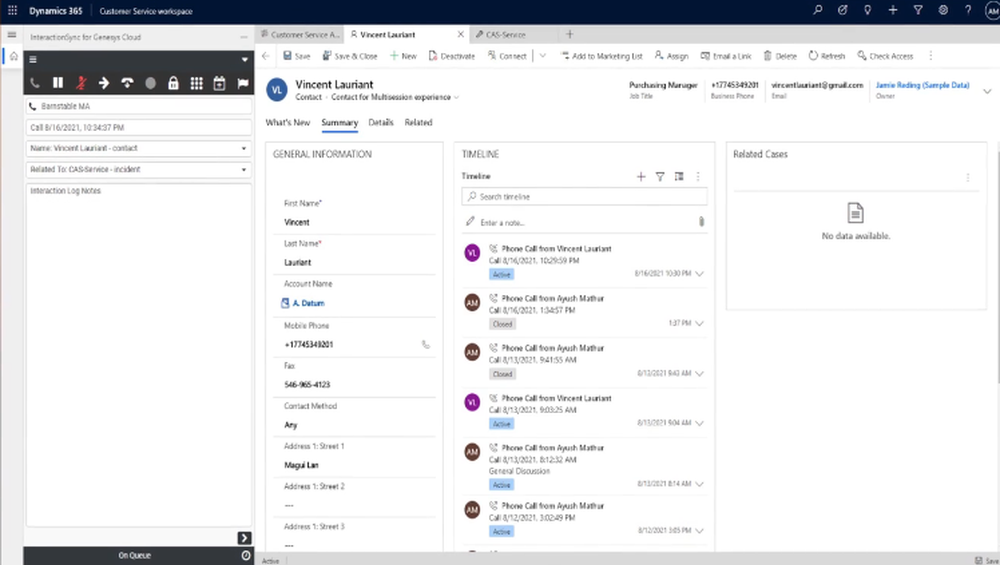Click the back arrow in command bar
This screenshot has width=1000, height=565.
pyautogui.click(x=266, y=56)
